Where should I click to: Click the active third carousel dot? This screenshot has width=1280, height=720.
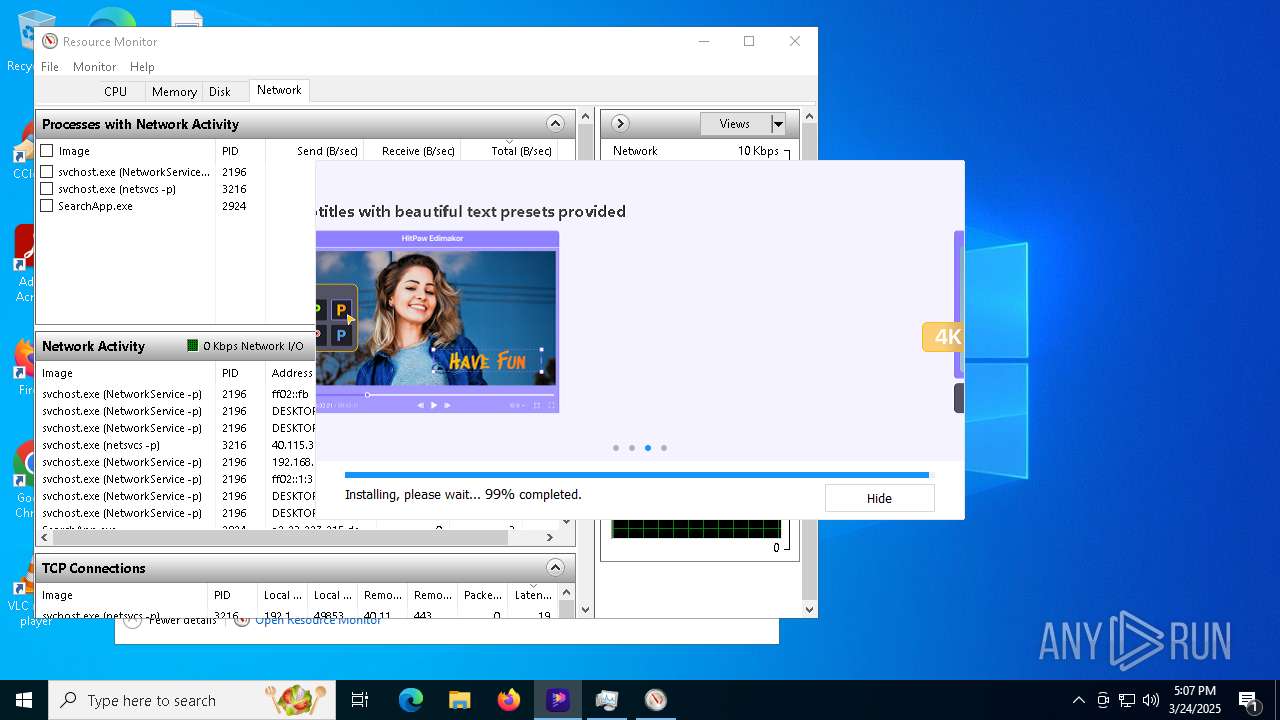point(648,448)
